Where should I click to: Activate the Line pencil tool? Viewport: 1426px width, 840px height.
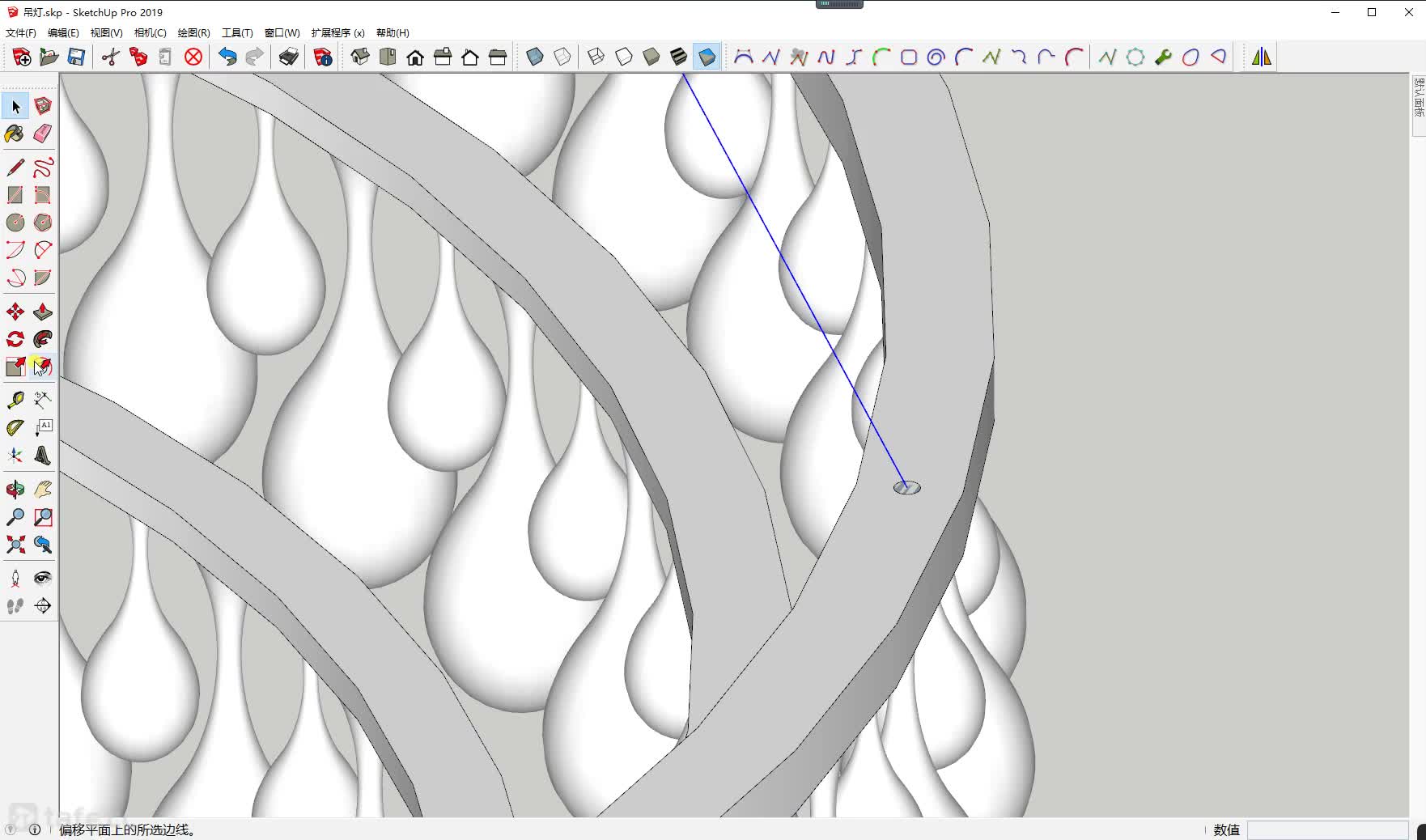pos(15,168)
